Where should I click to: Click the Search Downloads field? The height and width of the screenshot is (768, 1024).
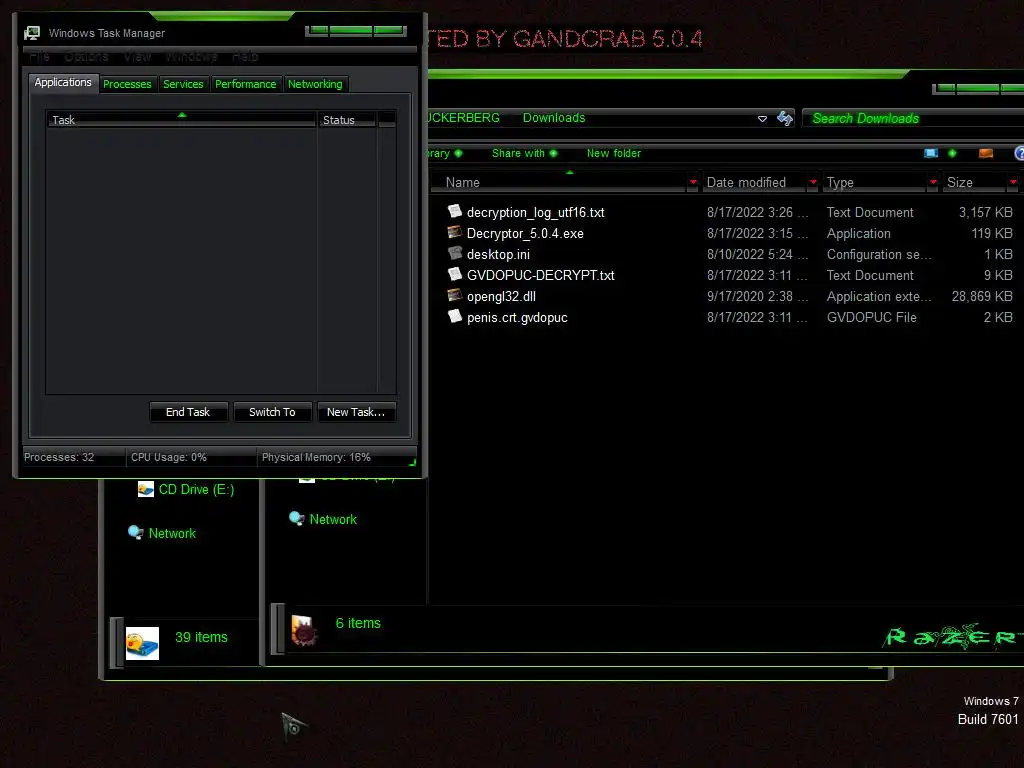pos(912,118)
